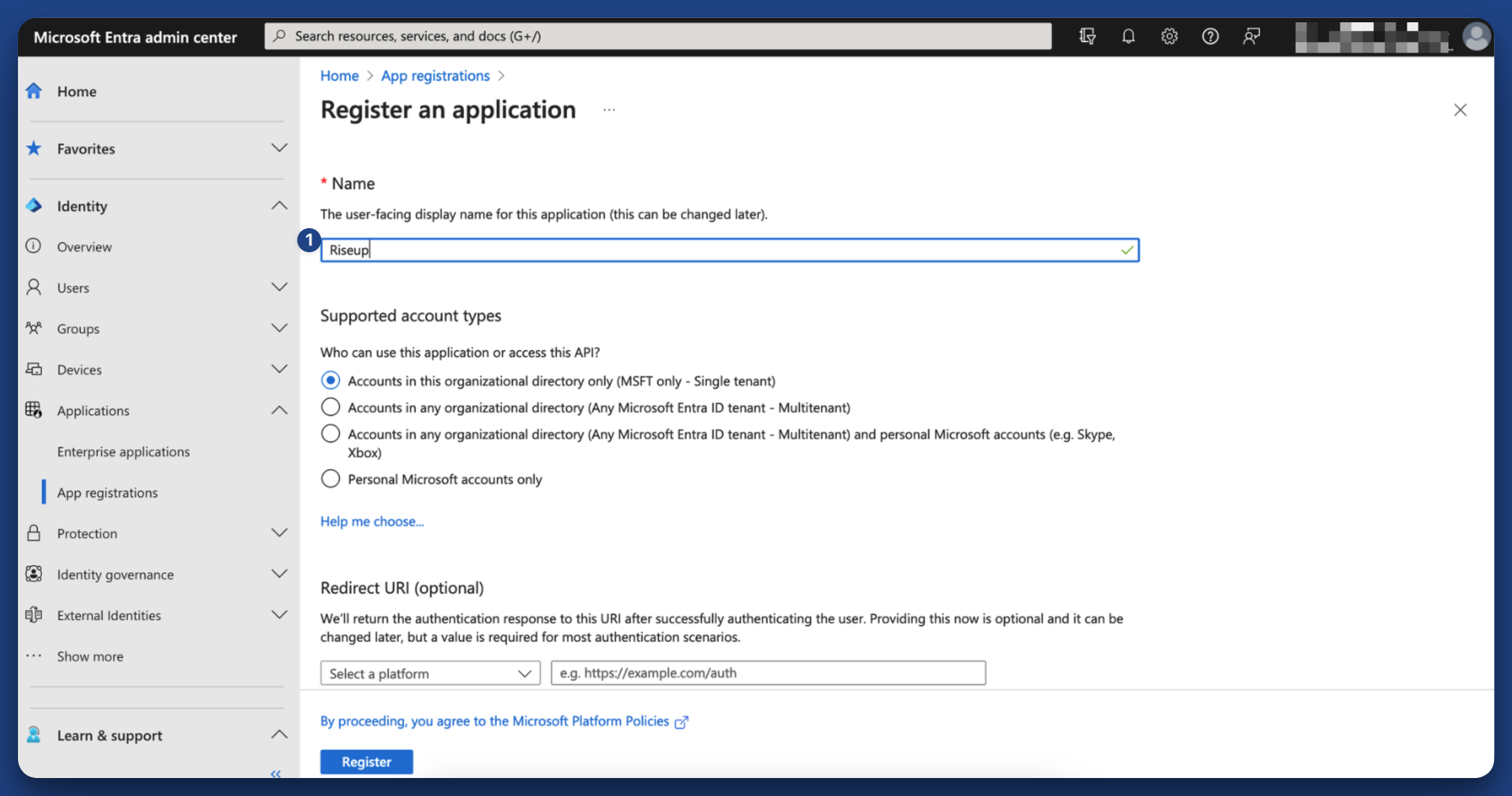Viewport: 1512px width, 796px height.
Task: Open the help question mark icon
Action: [x=1210, y=36]
